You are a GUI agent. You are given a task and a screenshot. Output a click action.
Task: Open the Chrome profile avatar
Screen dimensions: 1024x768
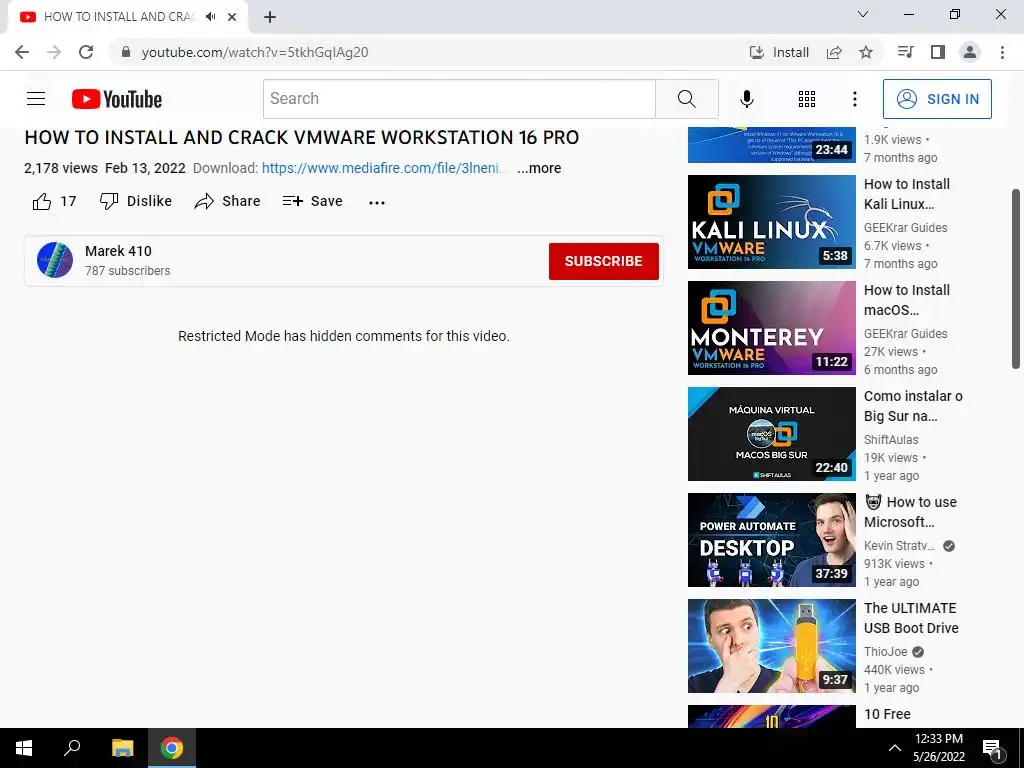[970, 52]
